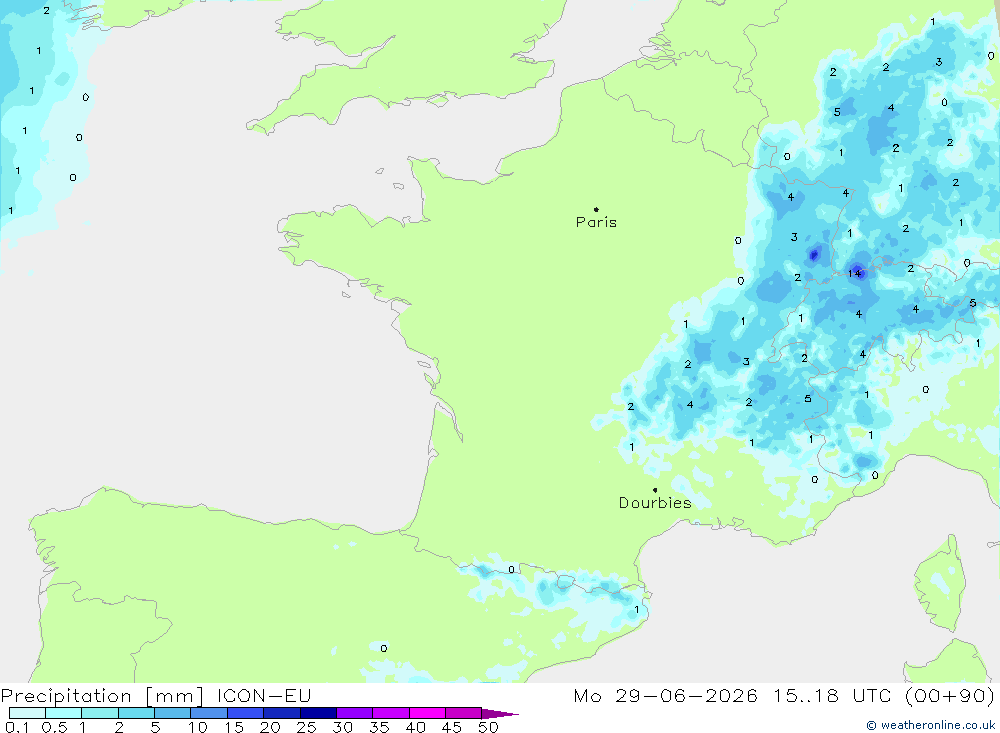Click the legend label 40
The height and width of the screenshot is (733, 1000).
tap(416, 727)
